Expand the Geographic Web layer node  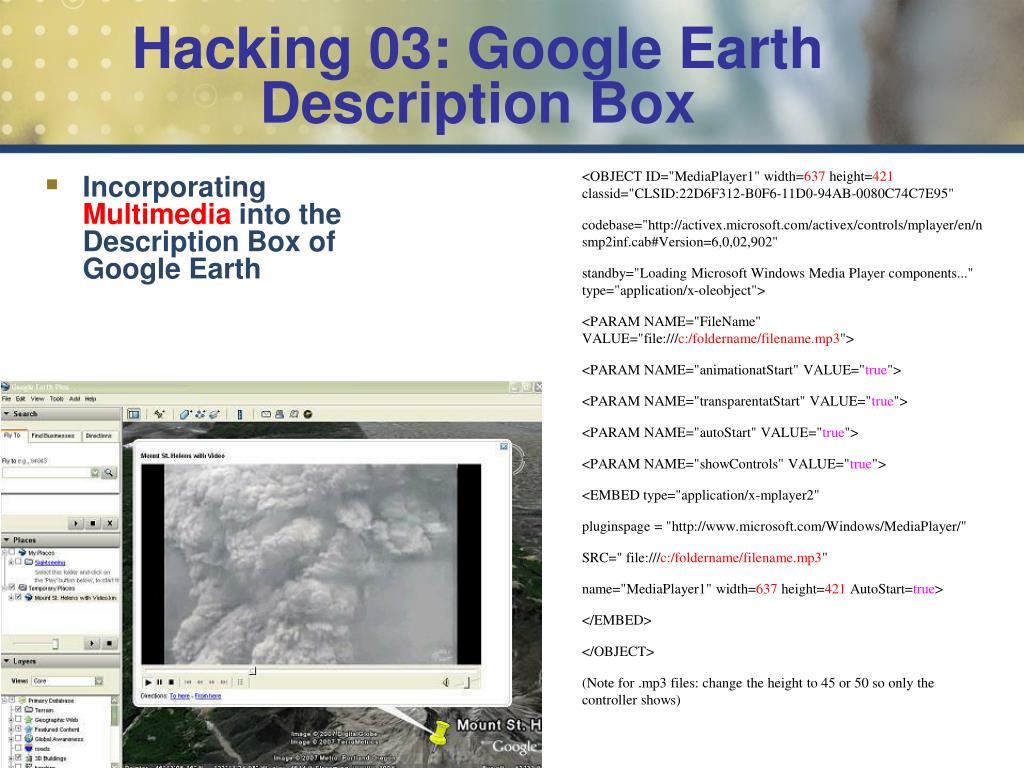coord(10,719)
